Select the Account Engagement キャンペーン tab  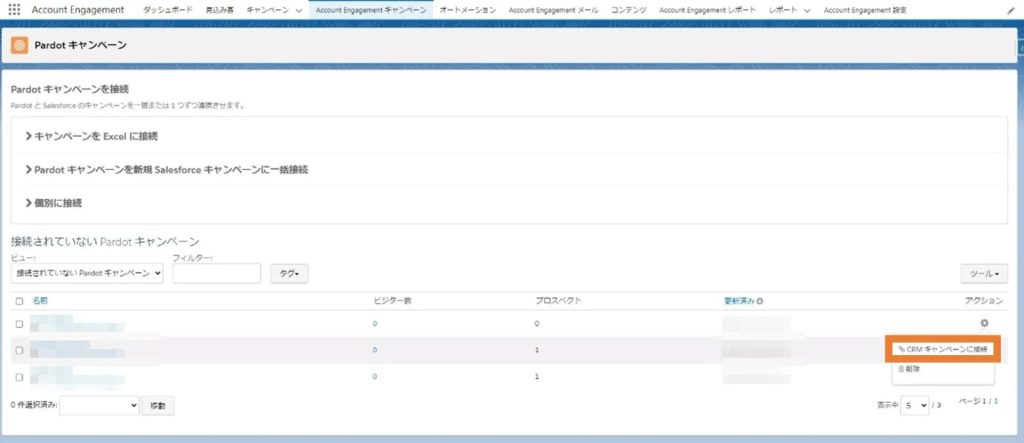tap(371, 10)
